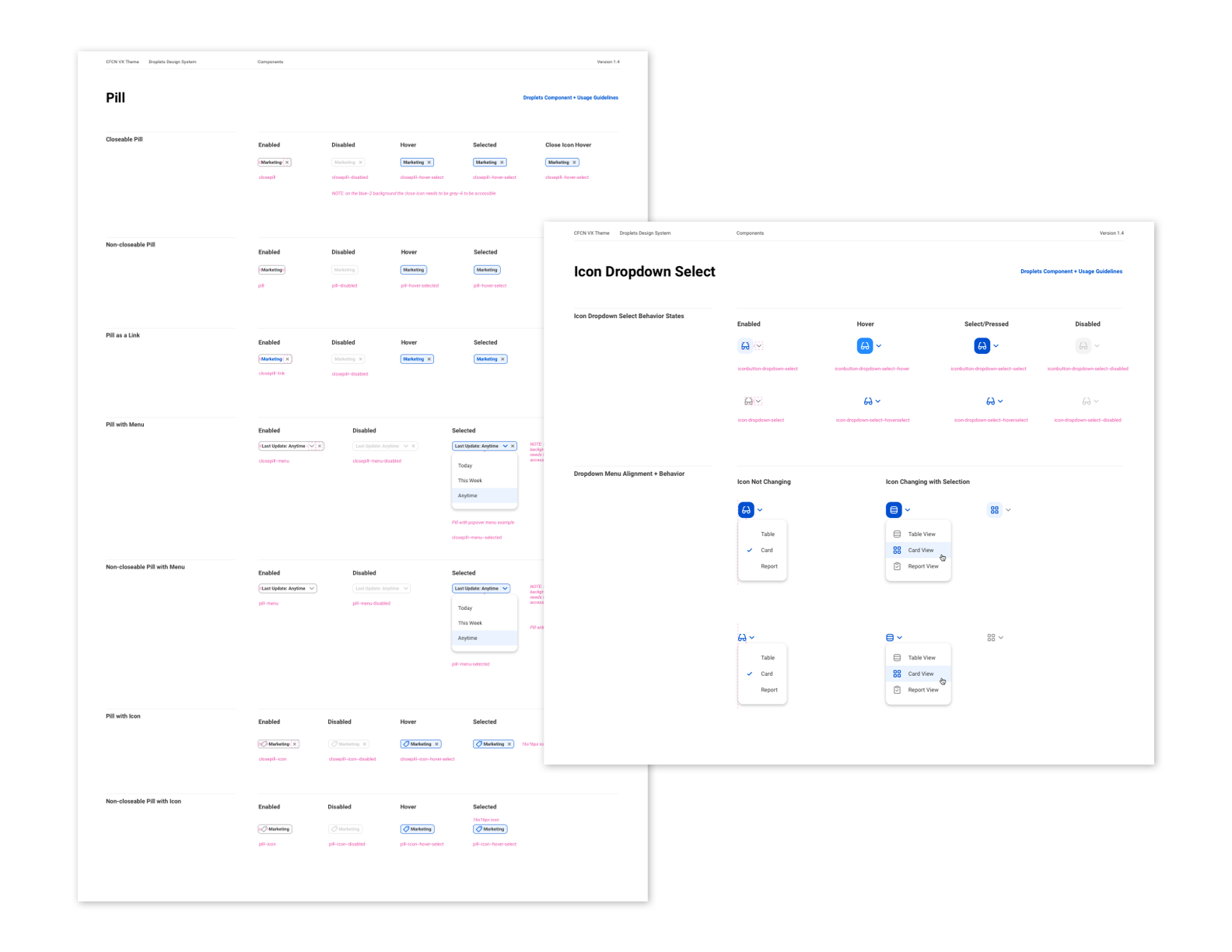Click the Select/Pressed filled glasses icon button

click(x=982, y=346)
